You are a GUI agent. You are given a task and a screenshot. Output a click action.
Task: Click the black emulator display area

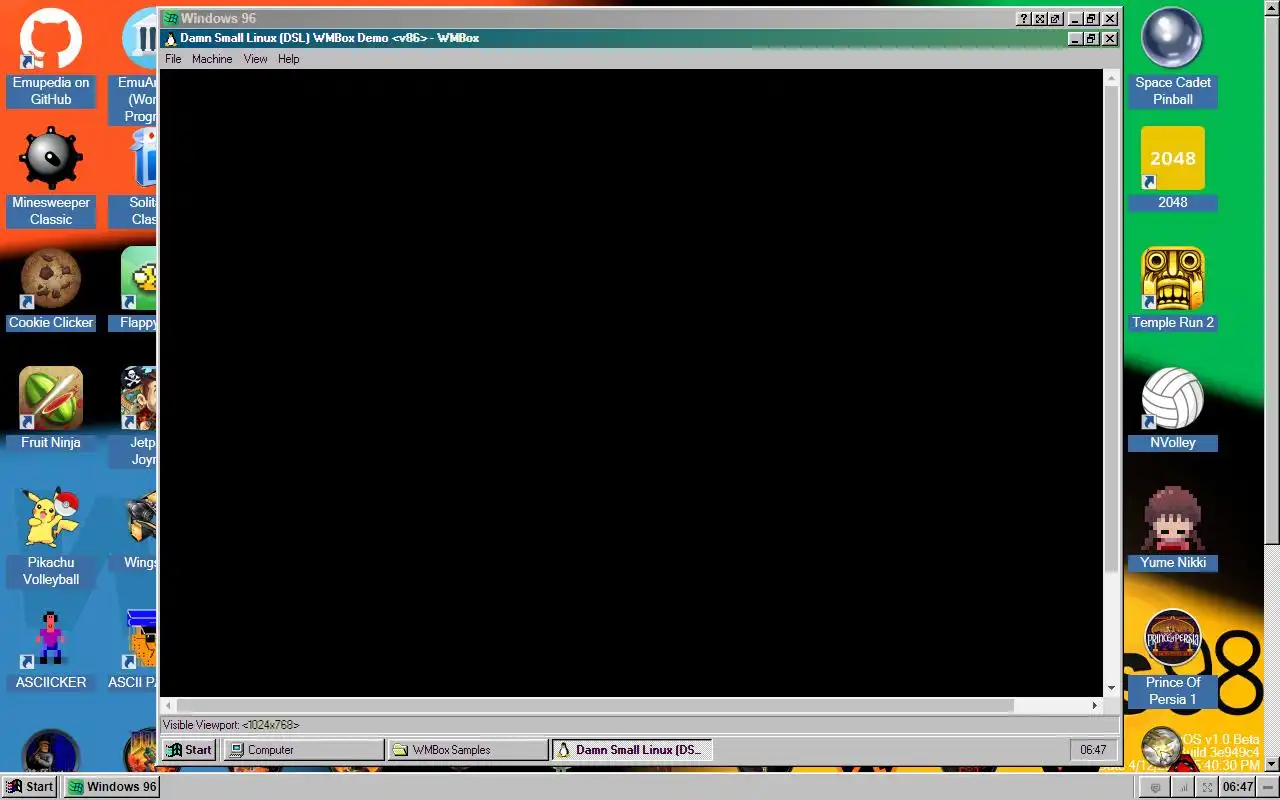[x=632, y=382]
